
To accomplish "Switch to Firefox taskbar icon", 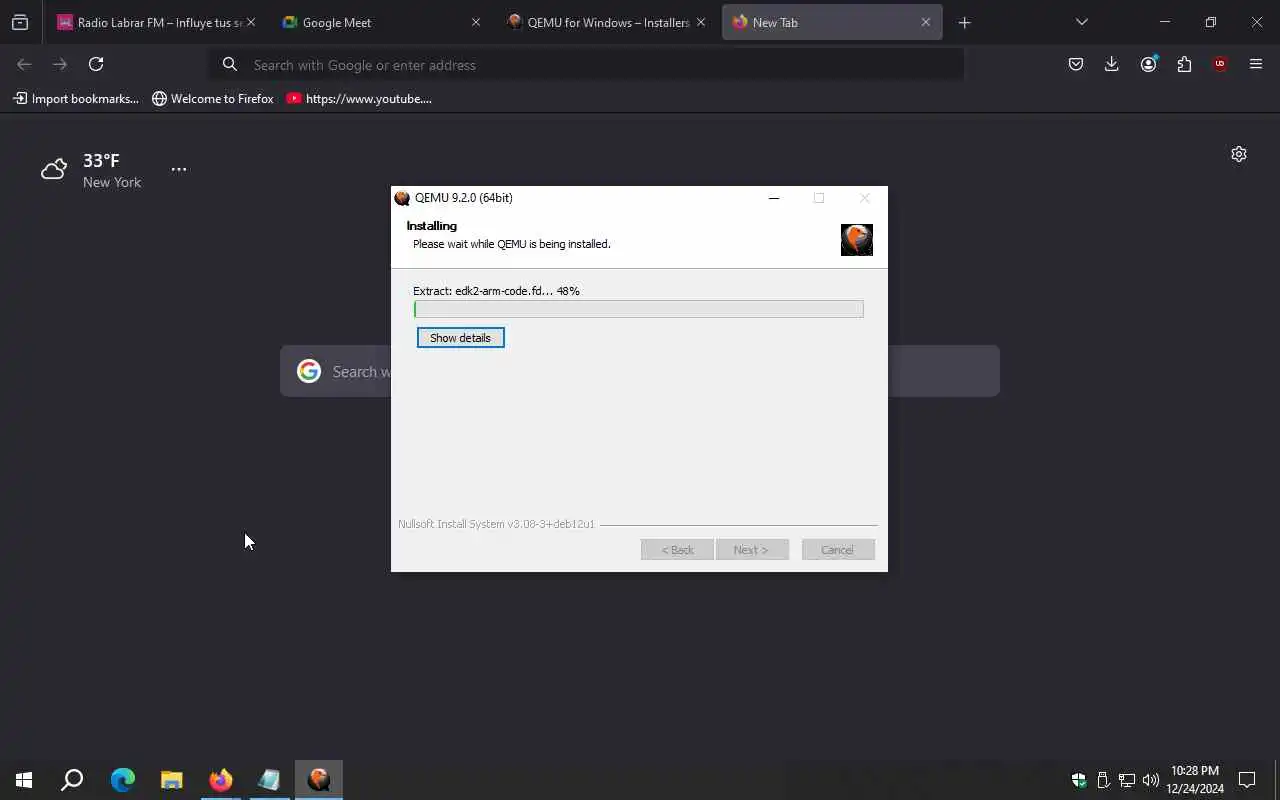I will [x=220, y=780].
